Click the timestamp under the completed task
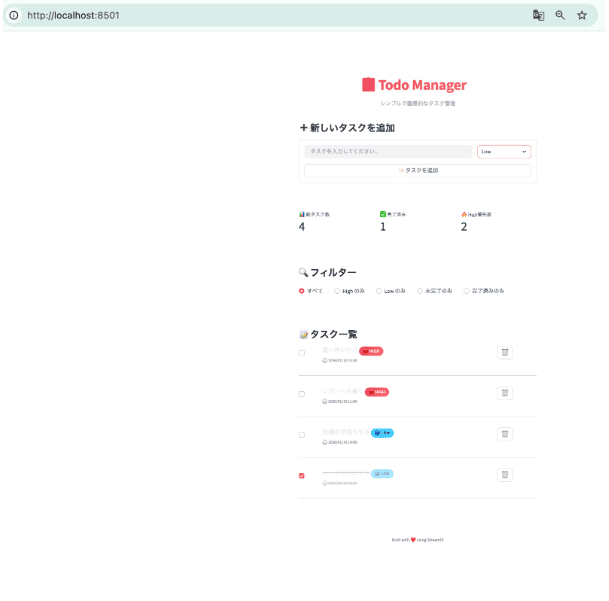 pyautogui.click(x=343, y=483)
